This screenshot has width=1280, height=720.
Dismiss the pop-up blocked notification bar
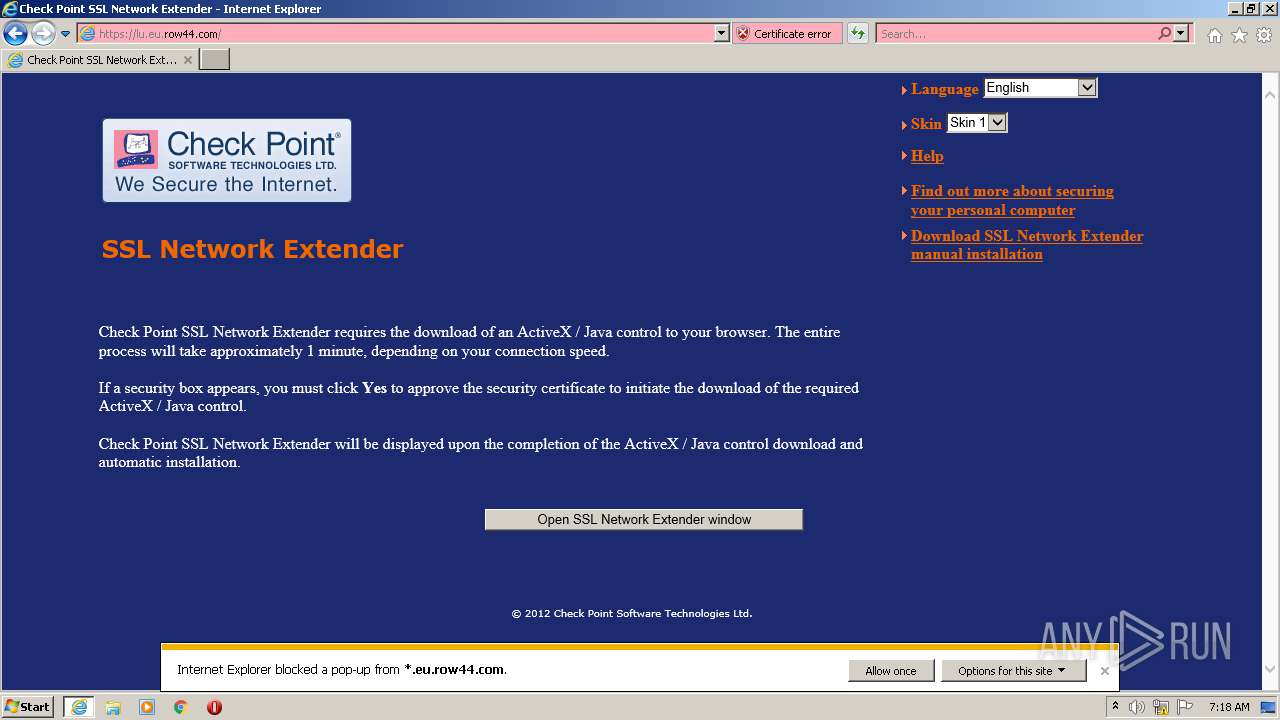click(1105, 671)
